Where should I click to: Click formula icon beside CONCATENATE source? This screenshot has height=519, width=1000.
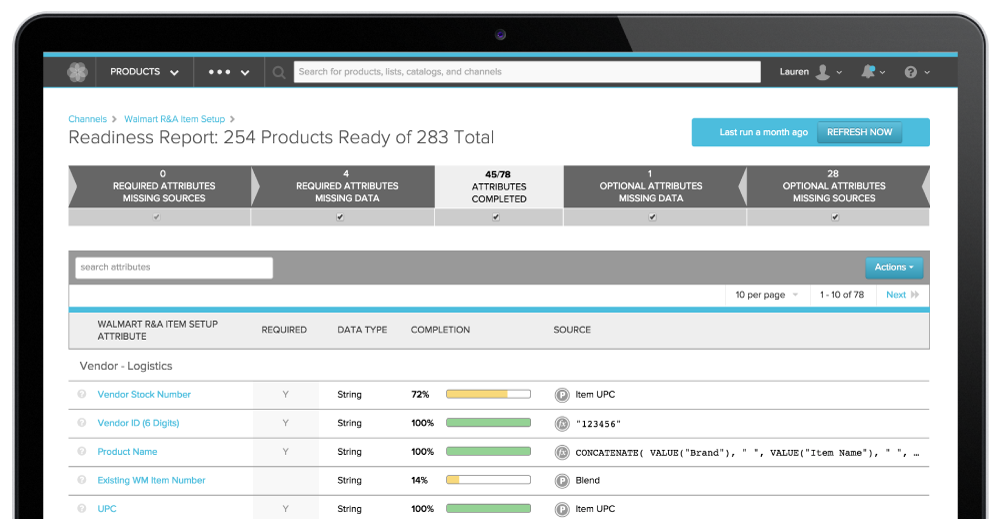(x=561, y=452)
